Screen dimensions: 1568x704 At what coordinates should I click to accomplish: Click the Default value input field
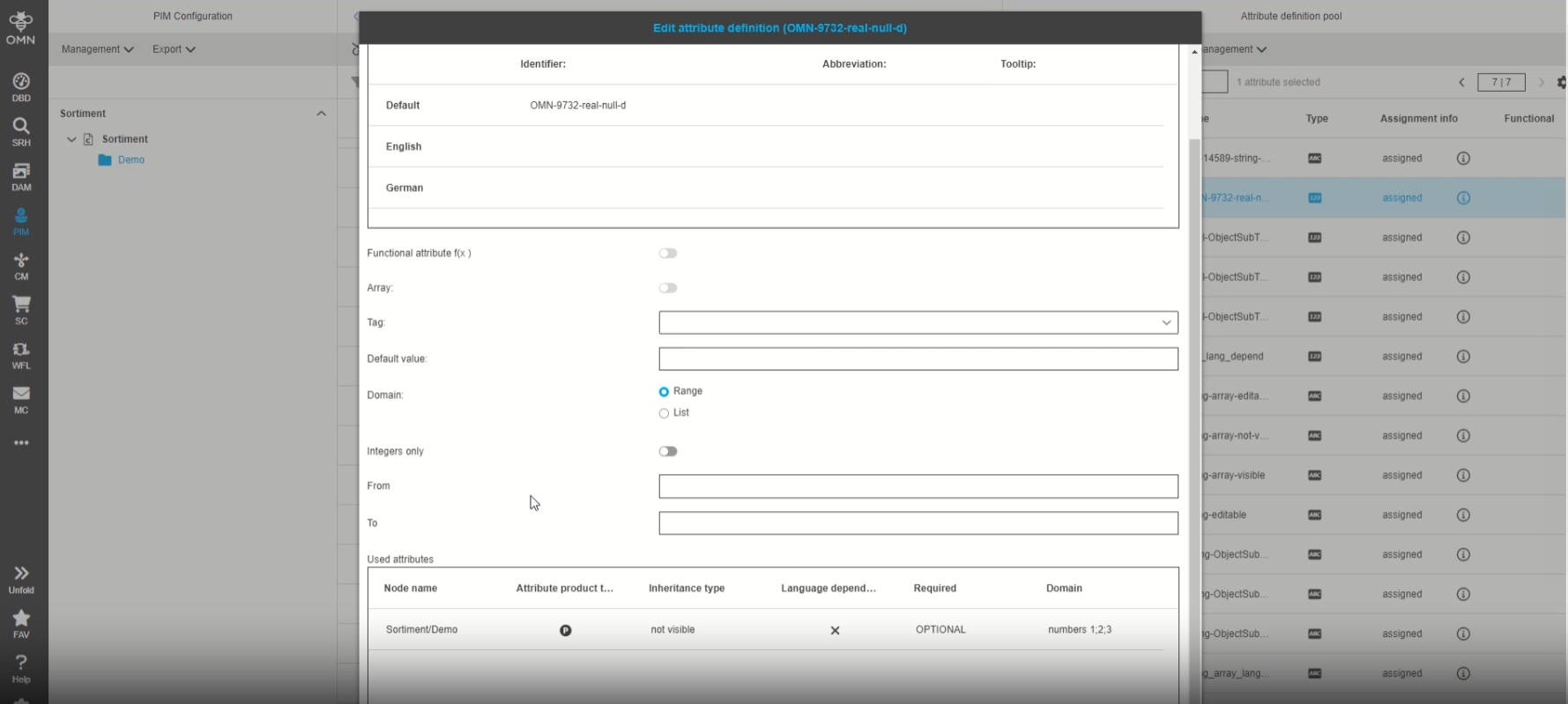point(918,359)
